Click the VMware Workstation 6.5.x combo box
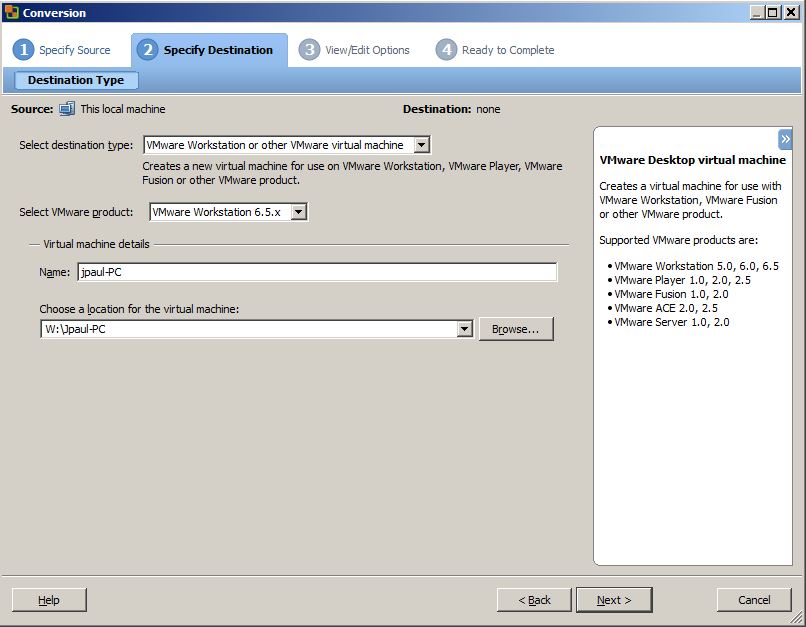Viewport: 806px width, 627px height. 229,212
